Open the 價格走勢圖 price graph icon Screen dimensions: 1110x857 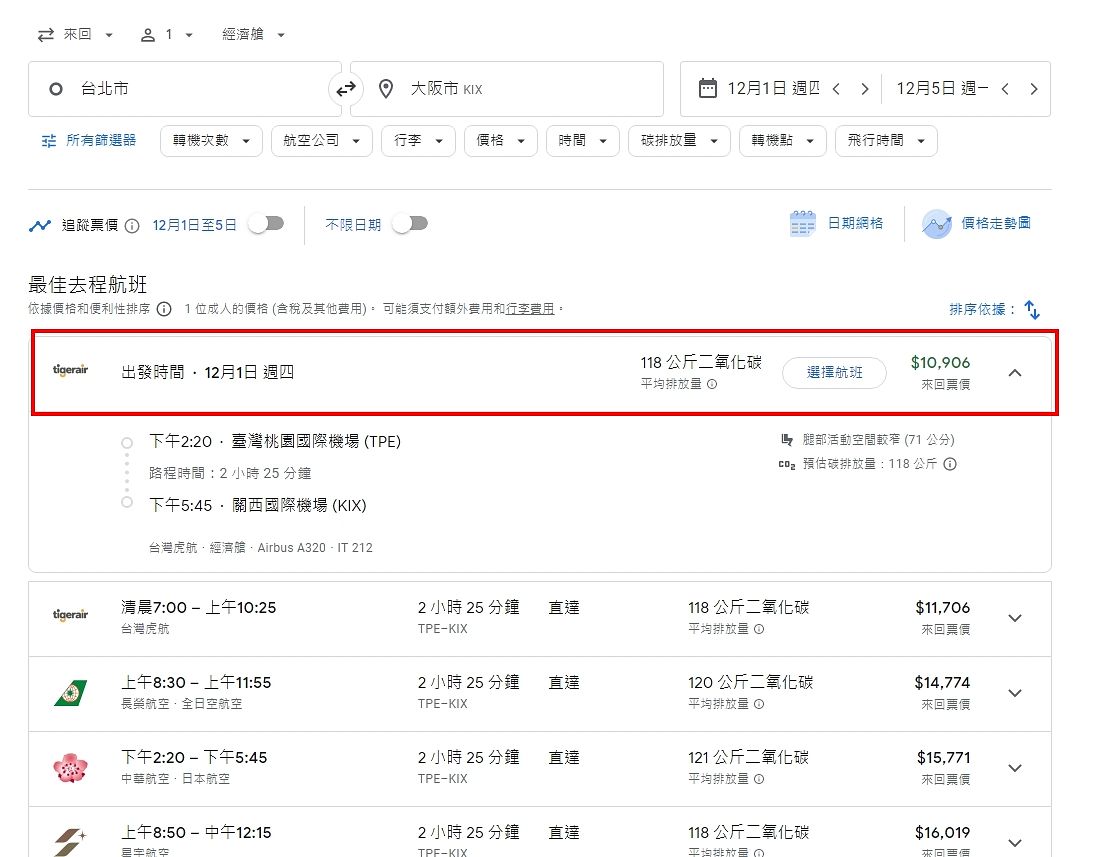pos(937,224)
